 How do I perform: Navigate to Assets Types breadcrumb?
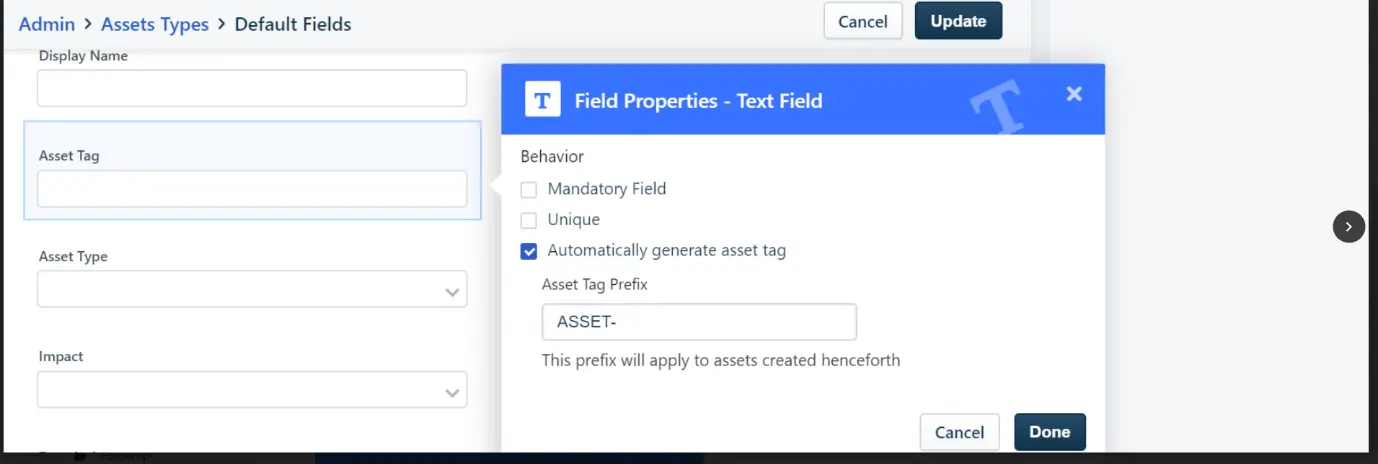pyautogui.click(x=155, y=23)
